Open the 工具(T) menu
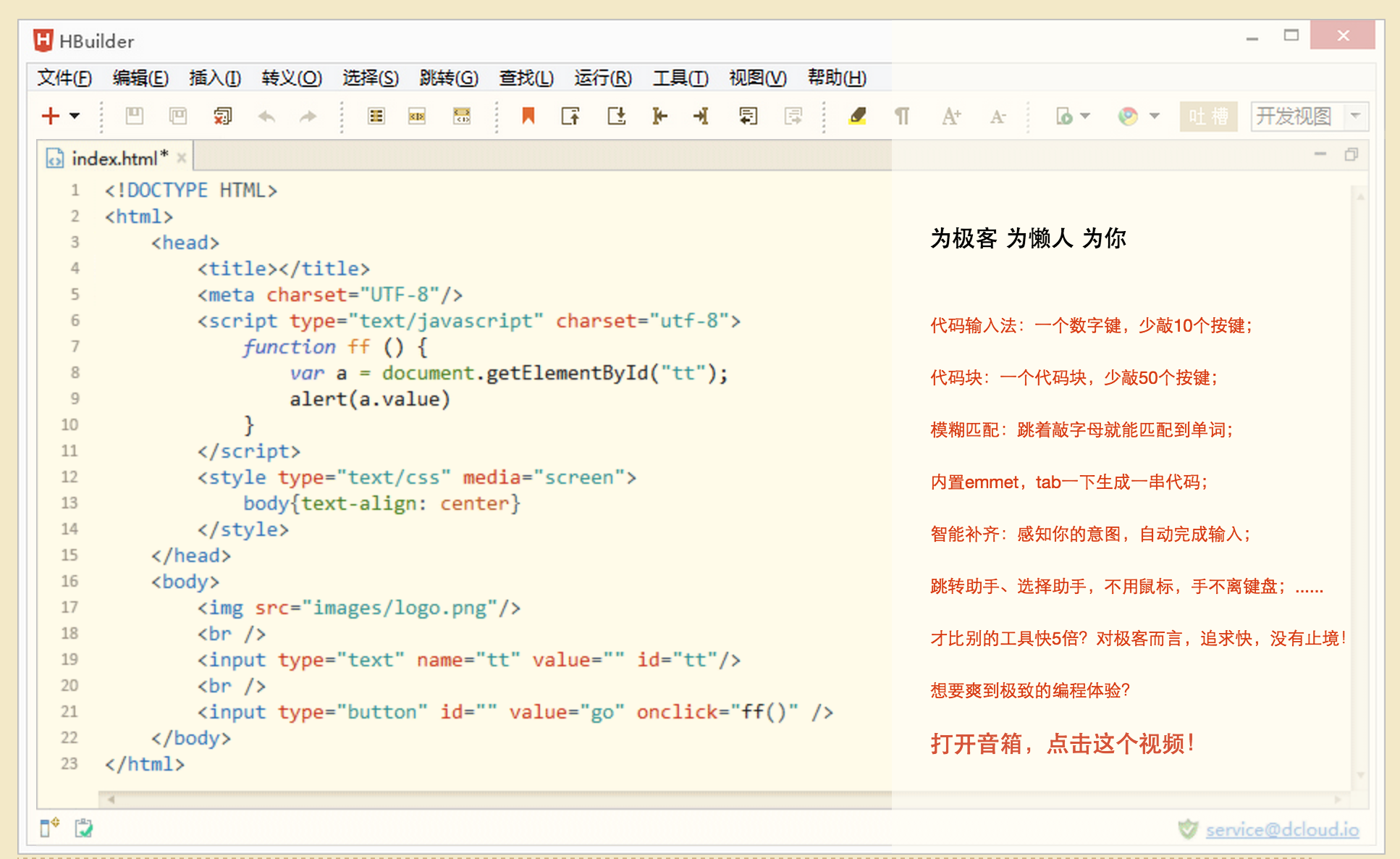 tap(680, 77)
